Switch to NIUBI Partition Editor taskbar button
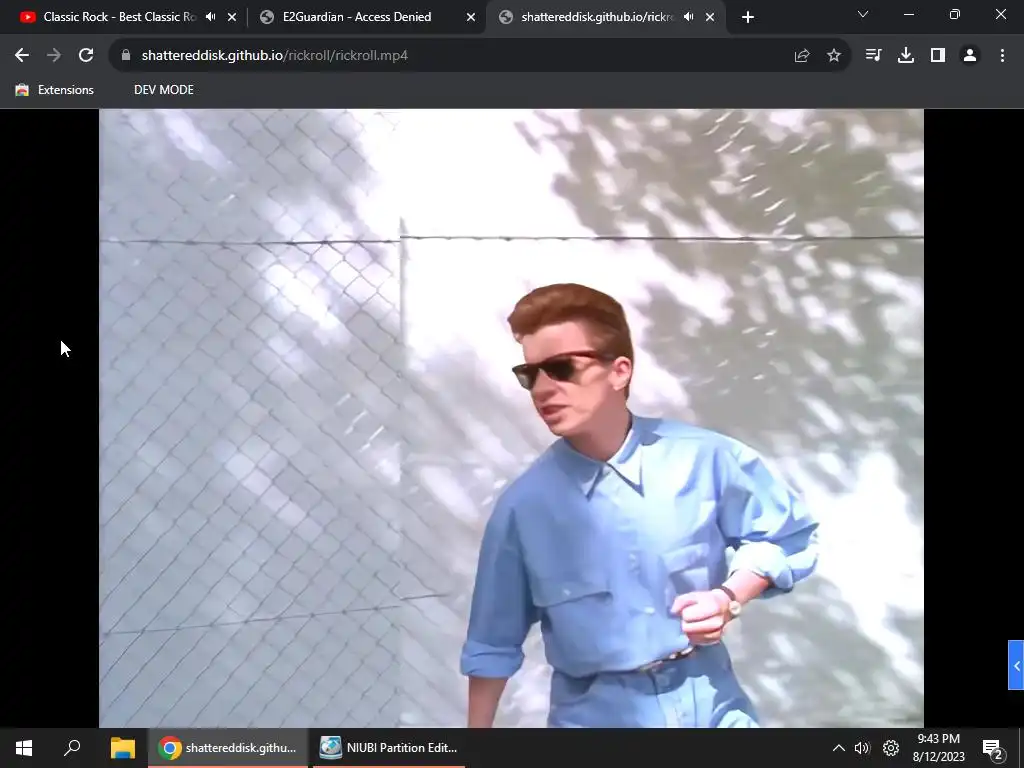The height and width of the screenshot is (768, 1024). [x=389, y=748]
